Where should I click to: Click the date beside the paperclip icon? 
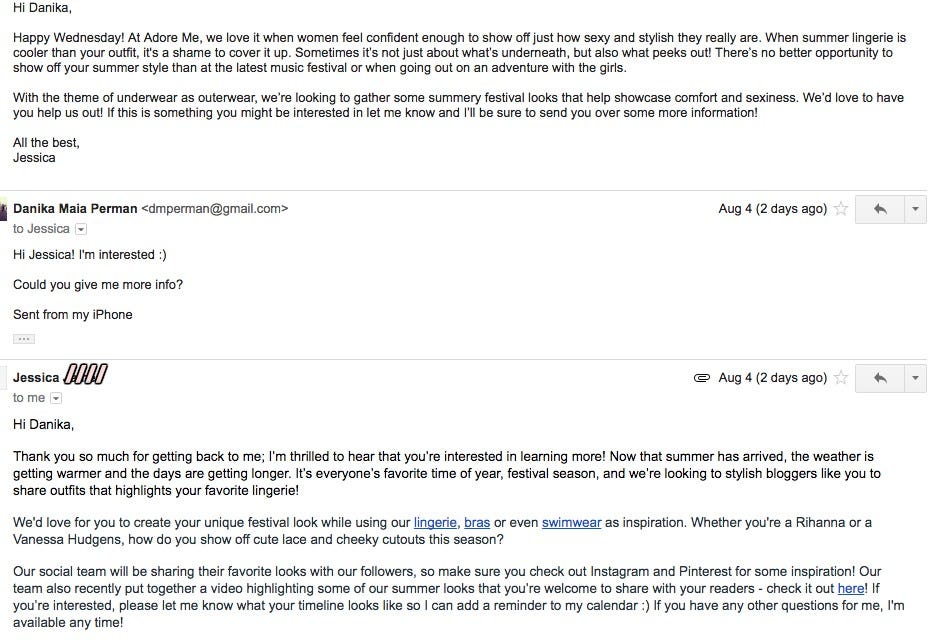pos(772,378)
